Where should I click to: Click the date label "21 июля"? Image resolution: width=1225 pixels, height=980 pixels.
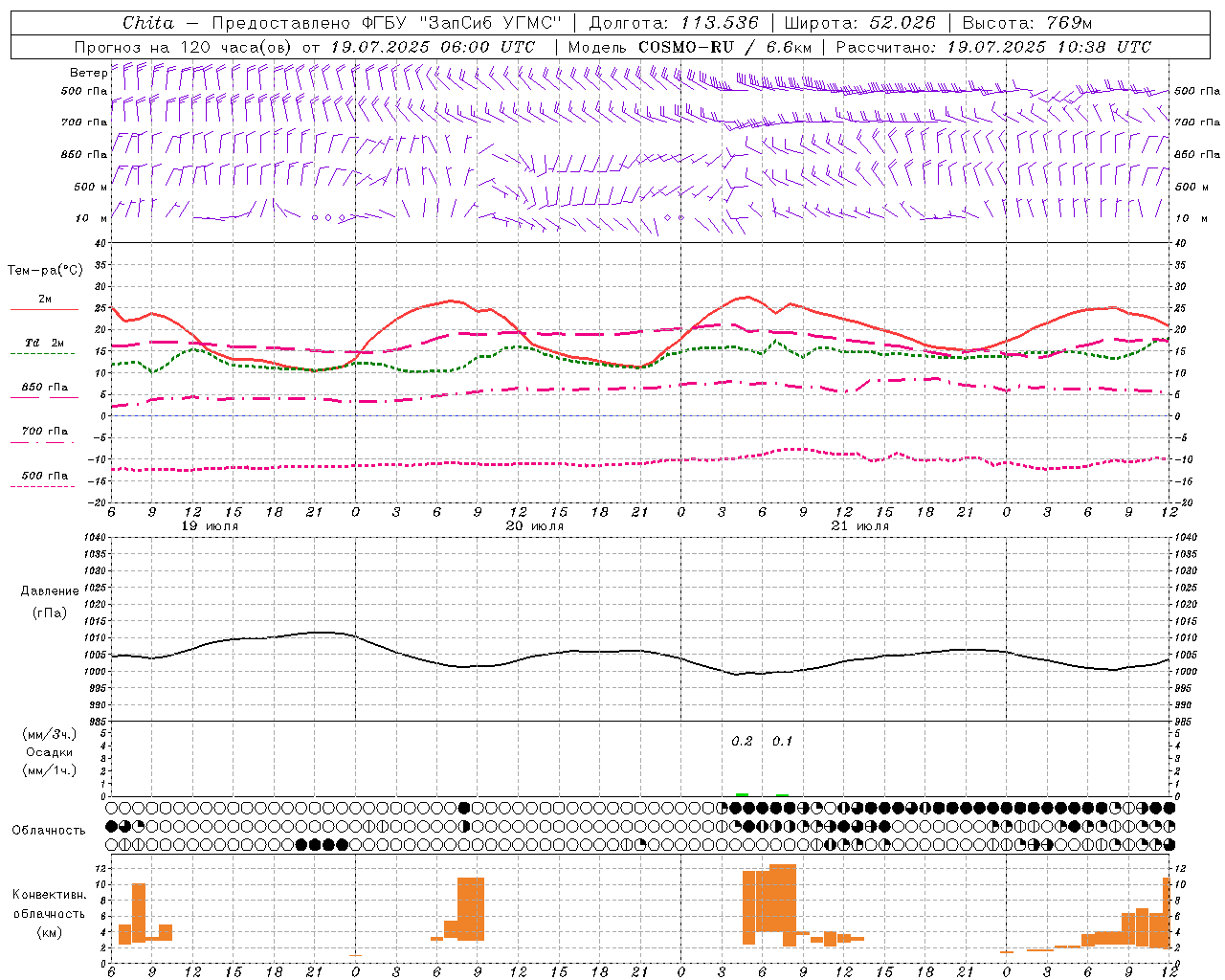[x=859, y=526]
